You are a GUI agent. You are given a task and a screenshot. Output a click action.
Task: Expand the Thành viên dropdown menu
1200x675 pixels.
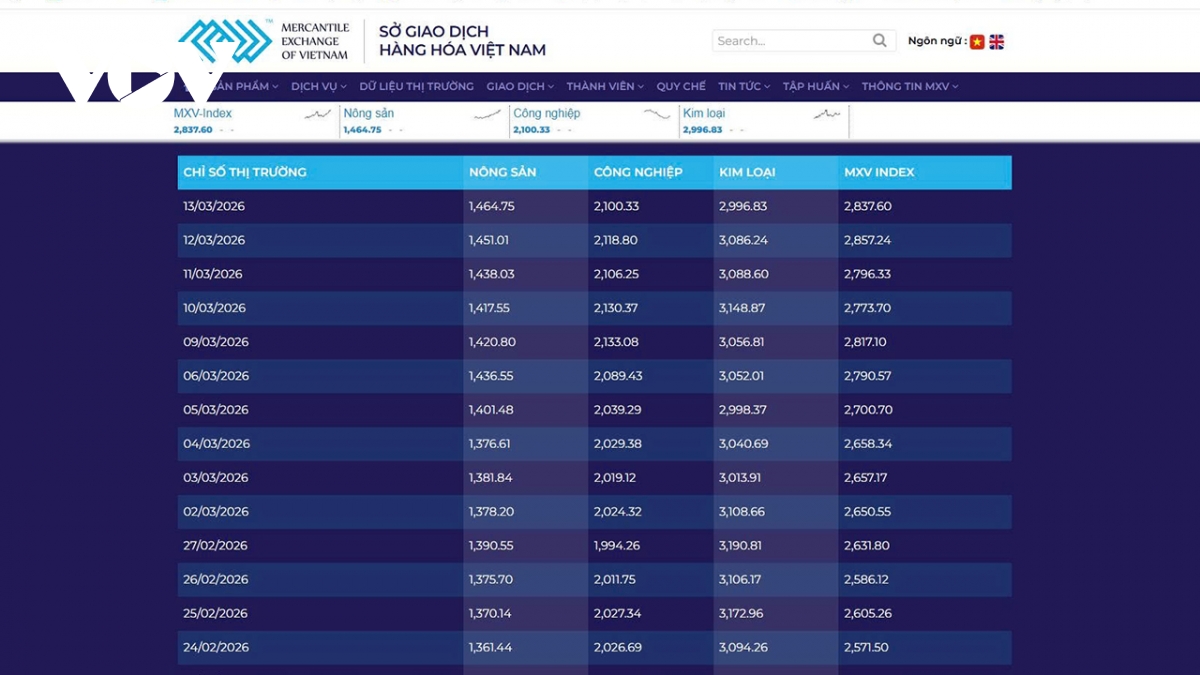(x=604, y=87)
